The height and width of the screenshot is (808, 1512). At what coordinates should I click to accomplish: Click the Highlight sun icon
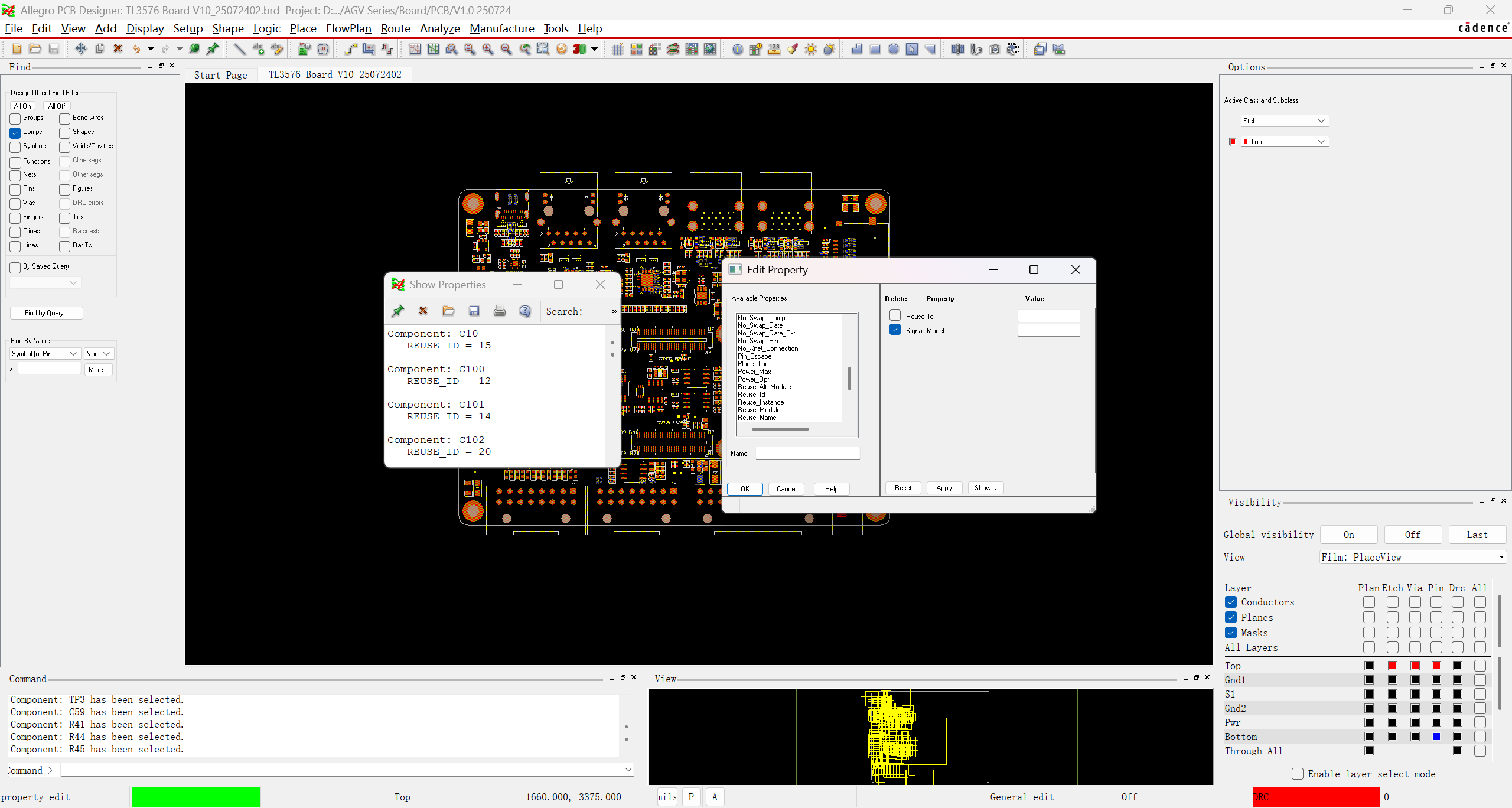811,49
